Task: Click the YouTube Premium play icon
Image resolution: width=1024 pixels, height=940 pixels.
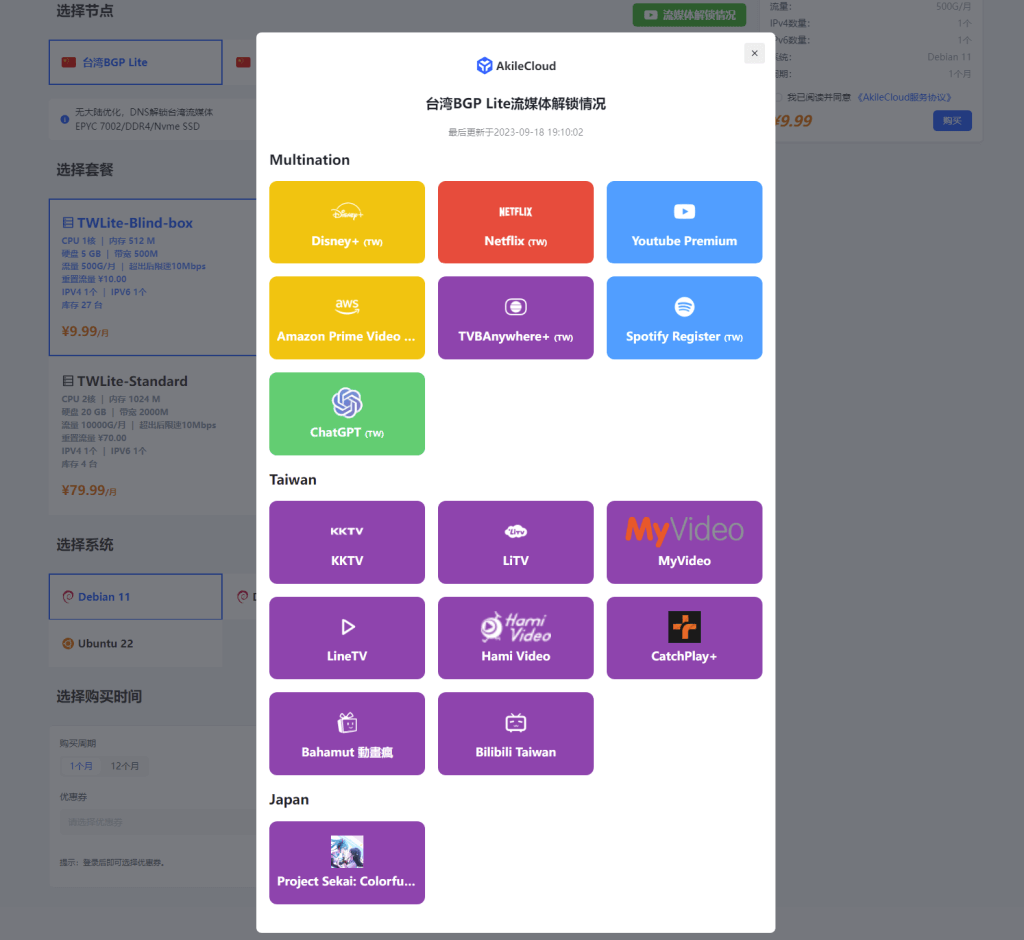Action: 684,211
